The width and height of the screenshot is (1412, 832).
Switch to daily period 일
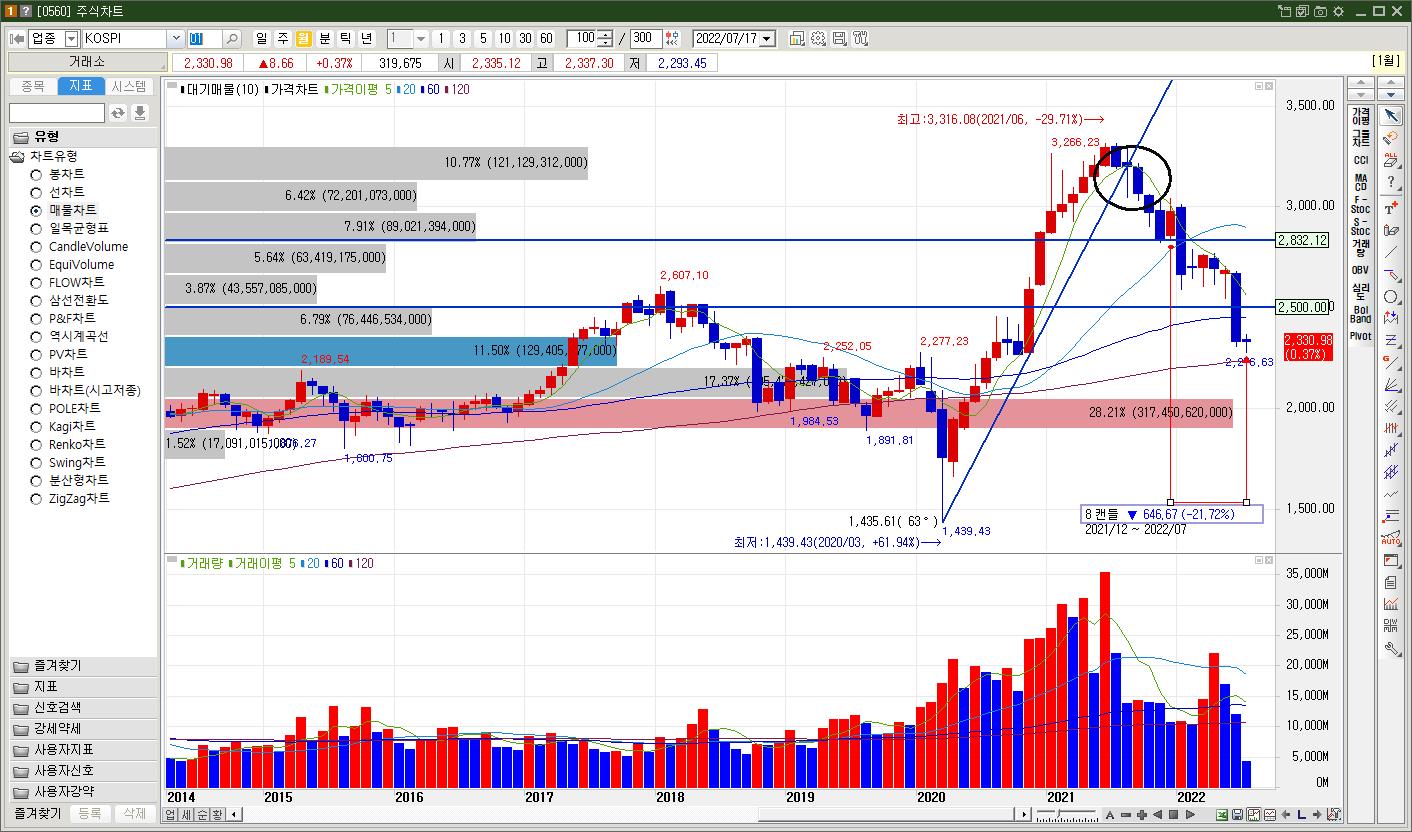(x=262, y=39)
